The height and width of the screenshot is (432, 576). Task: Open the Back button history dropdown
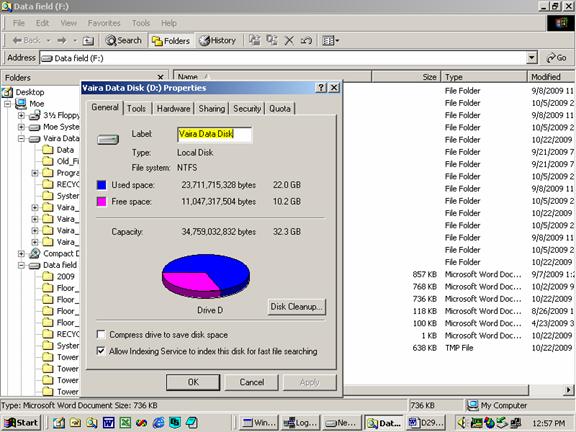tap(48, 40)
